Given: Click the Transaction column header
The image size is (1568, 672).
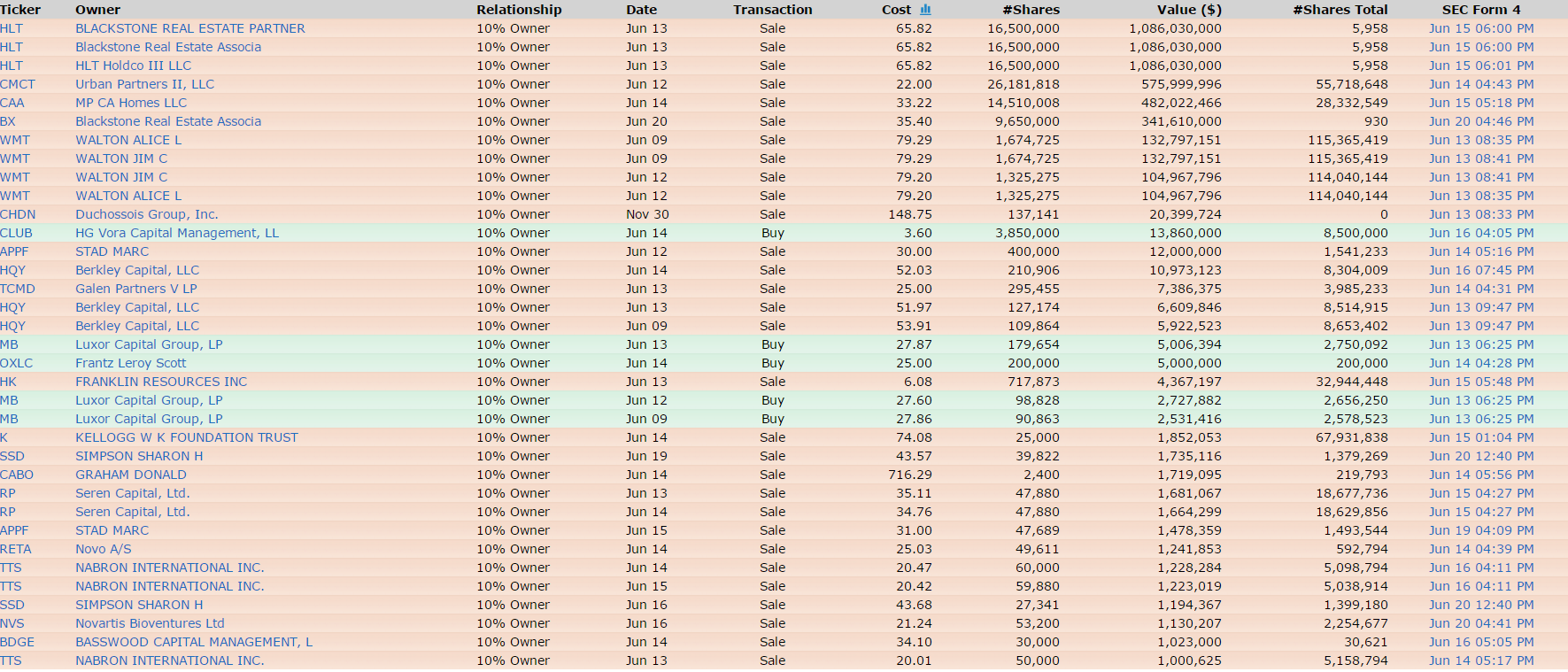Looking at the screenshot, I should [x=772, y=10].
